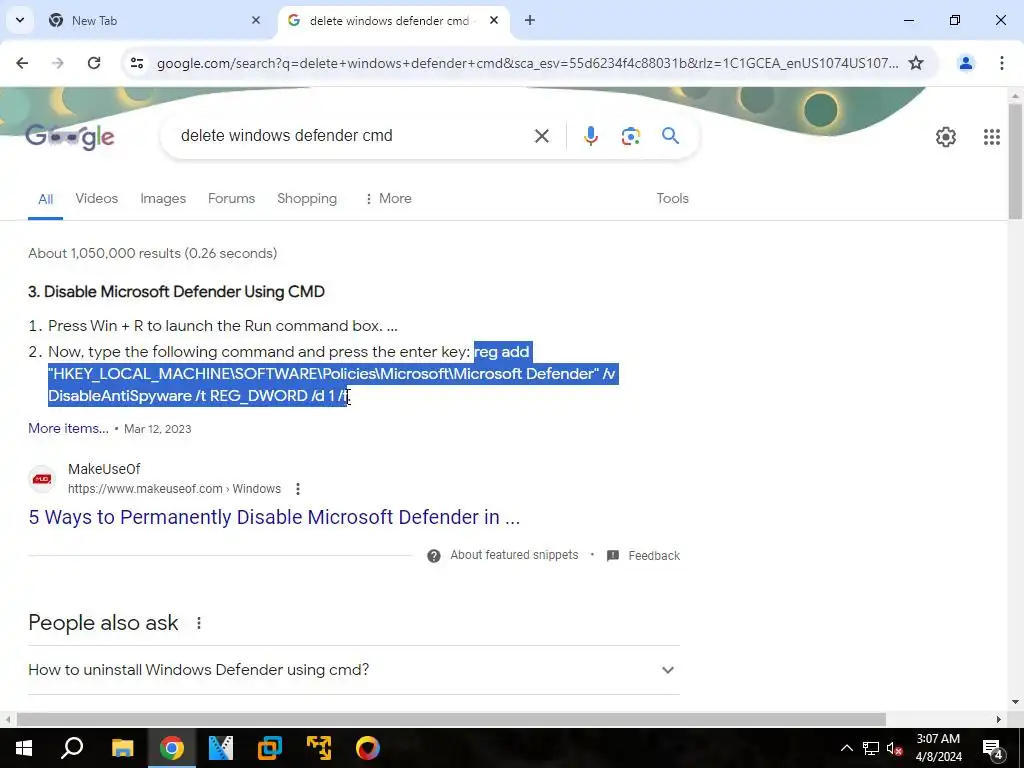Search by image with Lens icon
Screen dimensions: 1024x768
(630, 136)
